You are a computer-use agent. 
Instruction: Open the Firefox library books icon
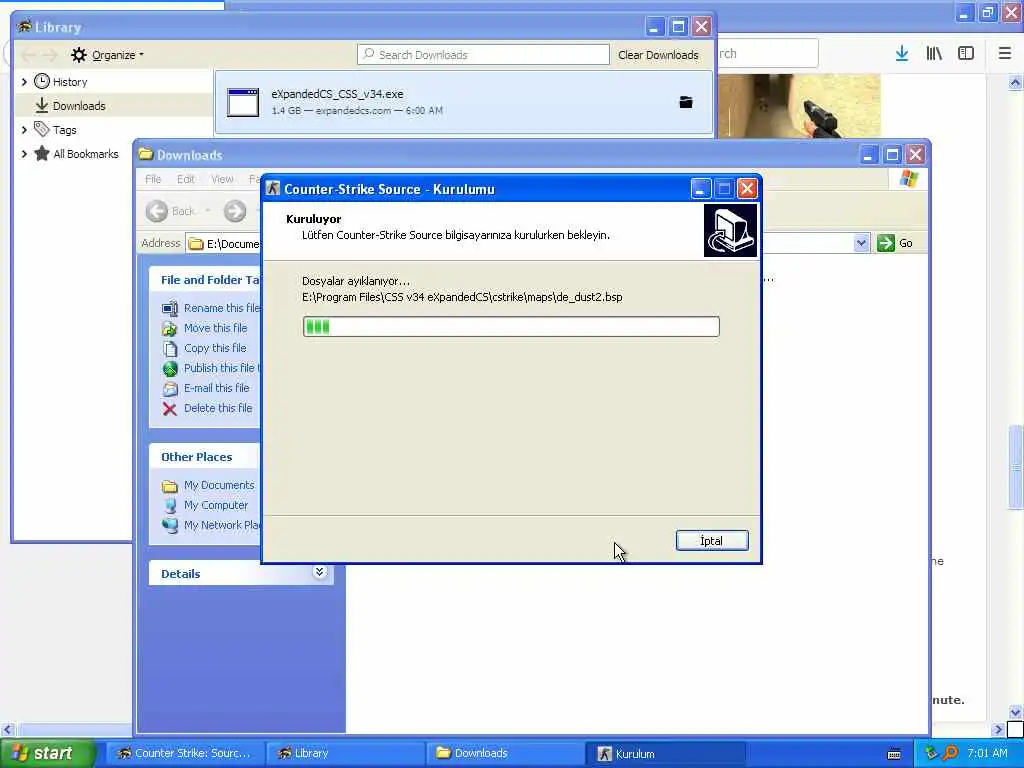tap(934, 54)
